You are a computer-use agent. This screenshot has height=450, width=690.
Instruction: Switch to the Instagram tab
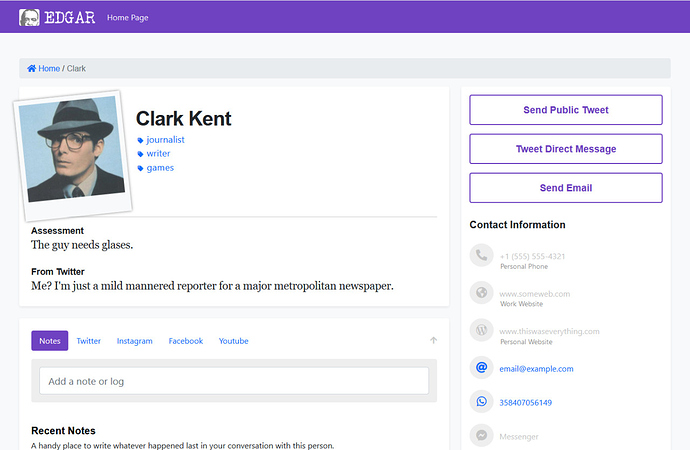[x=135, y=341]
